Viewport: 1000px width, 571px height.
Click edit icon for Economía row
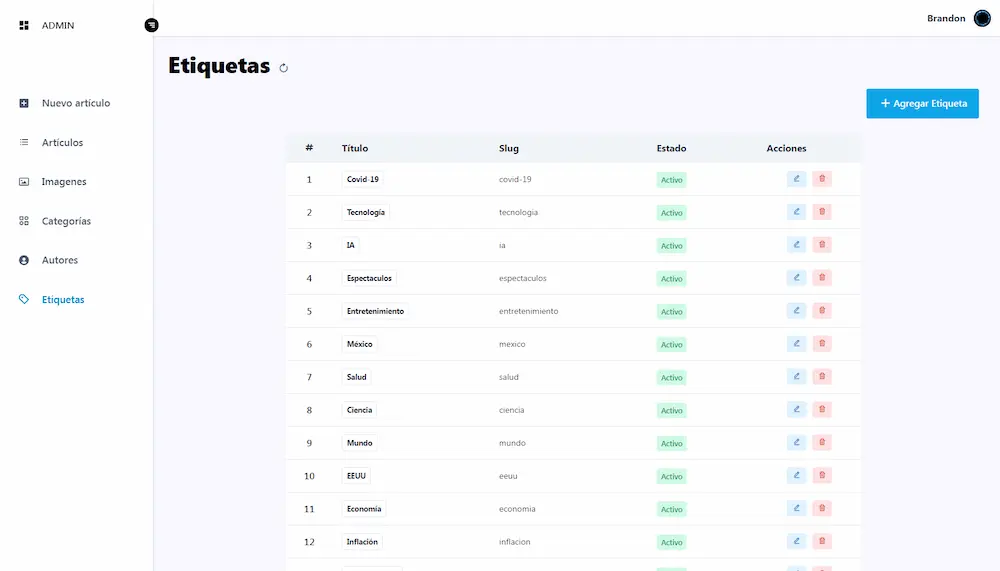pos(796,509)
